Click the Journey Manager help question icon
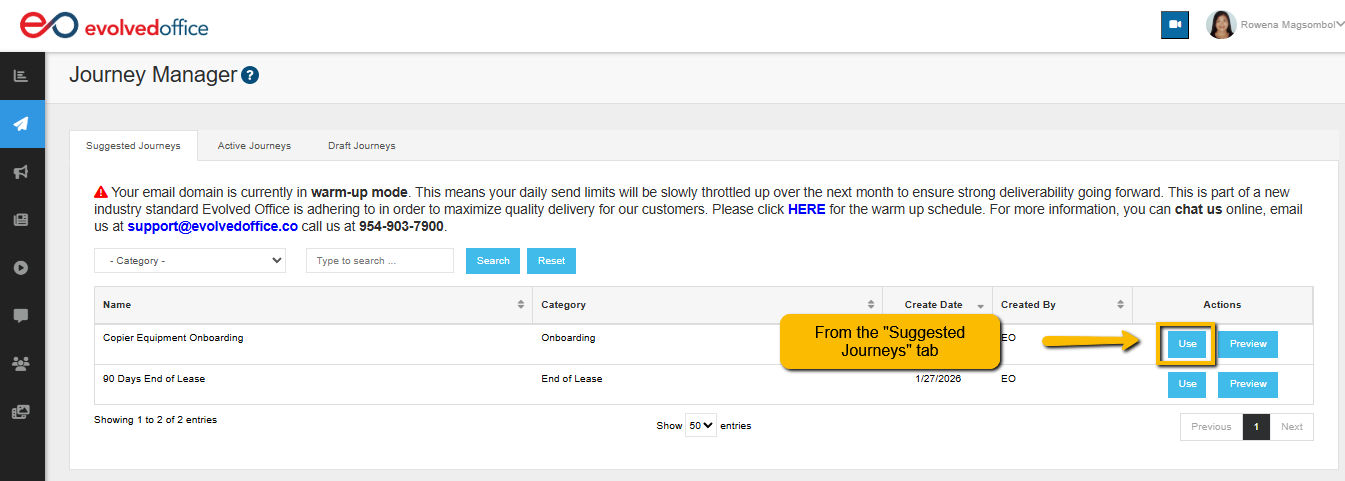This screenshot has width=1345, height=481. point(251,75)
